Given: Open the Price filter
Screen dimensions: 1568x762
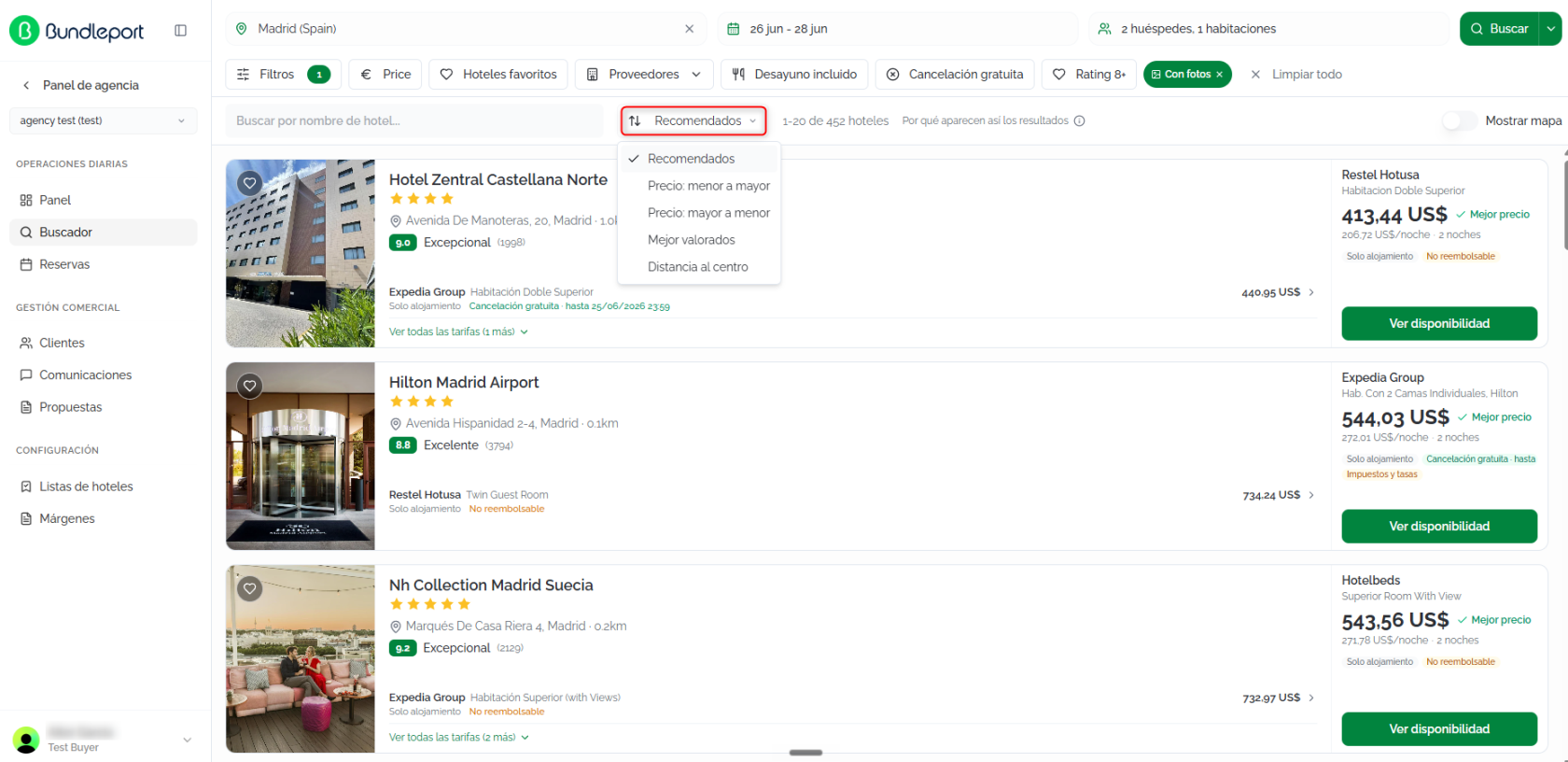Looking at the screenshot, I should tap(385, 75).
